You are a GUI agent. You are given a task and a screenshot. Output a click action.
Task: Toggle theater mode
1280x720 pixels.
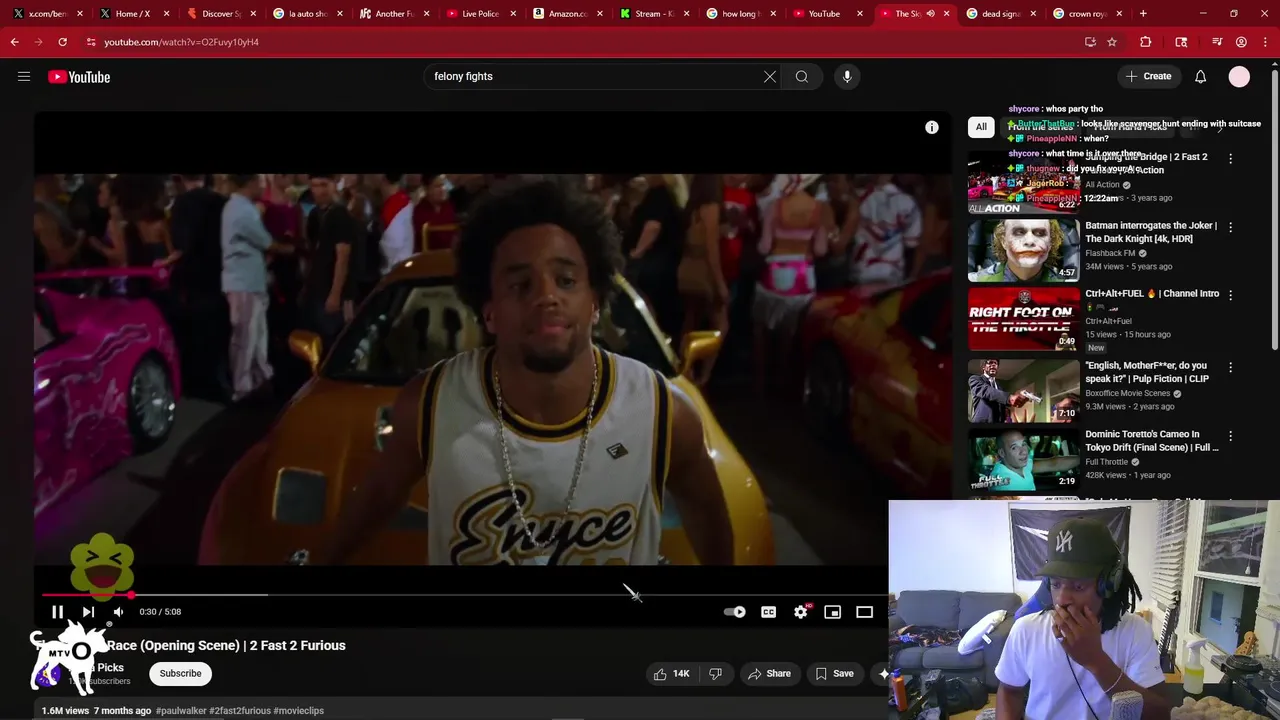click(864, 612)
